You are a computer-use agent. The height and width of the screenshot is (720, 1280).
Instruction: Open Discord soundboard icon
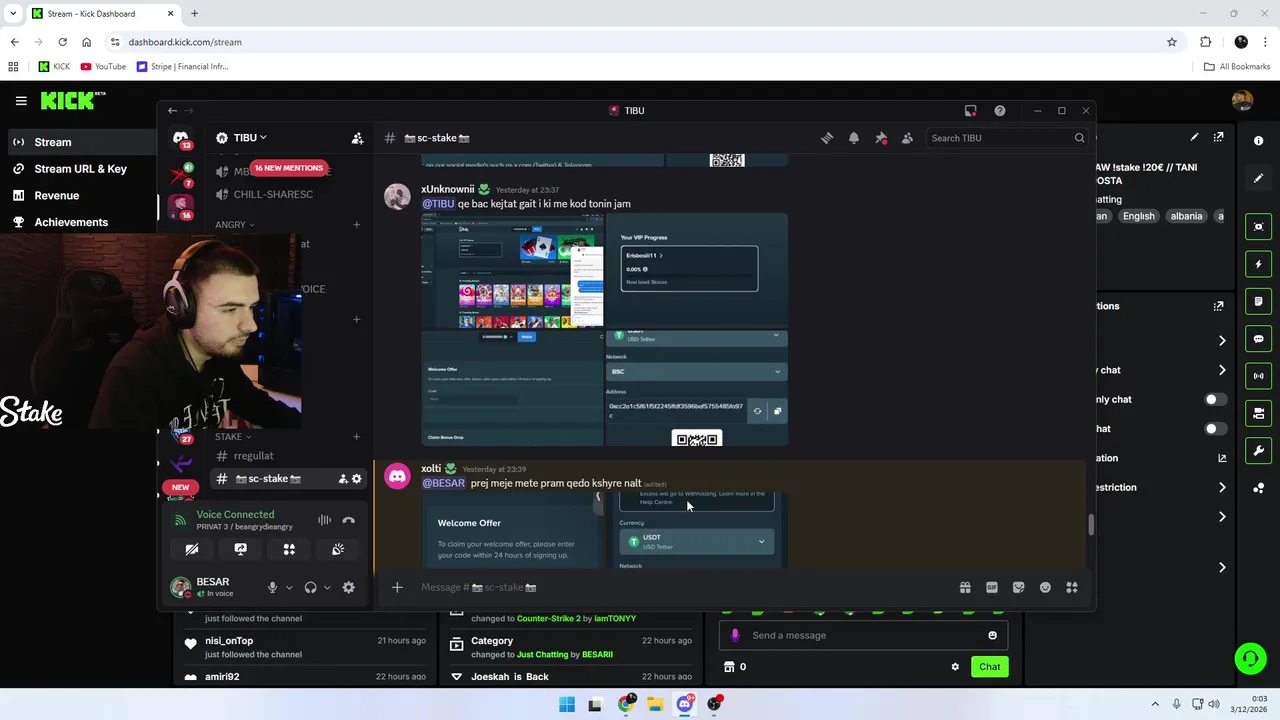pos(338,549)
